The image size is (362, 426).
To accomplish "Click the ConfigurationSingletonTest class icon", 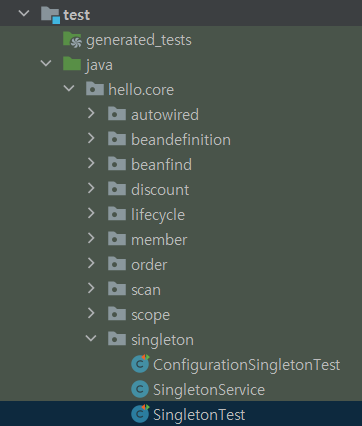I will [140, 364].
